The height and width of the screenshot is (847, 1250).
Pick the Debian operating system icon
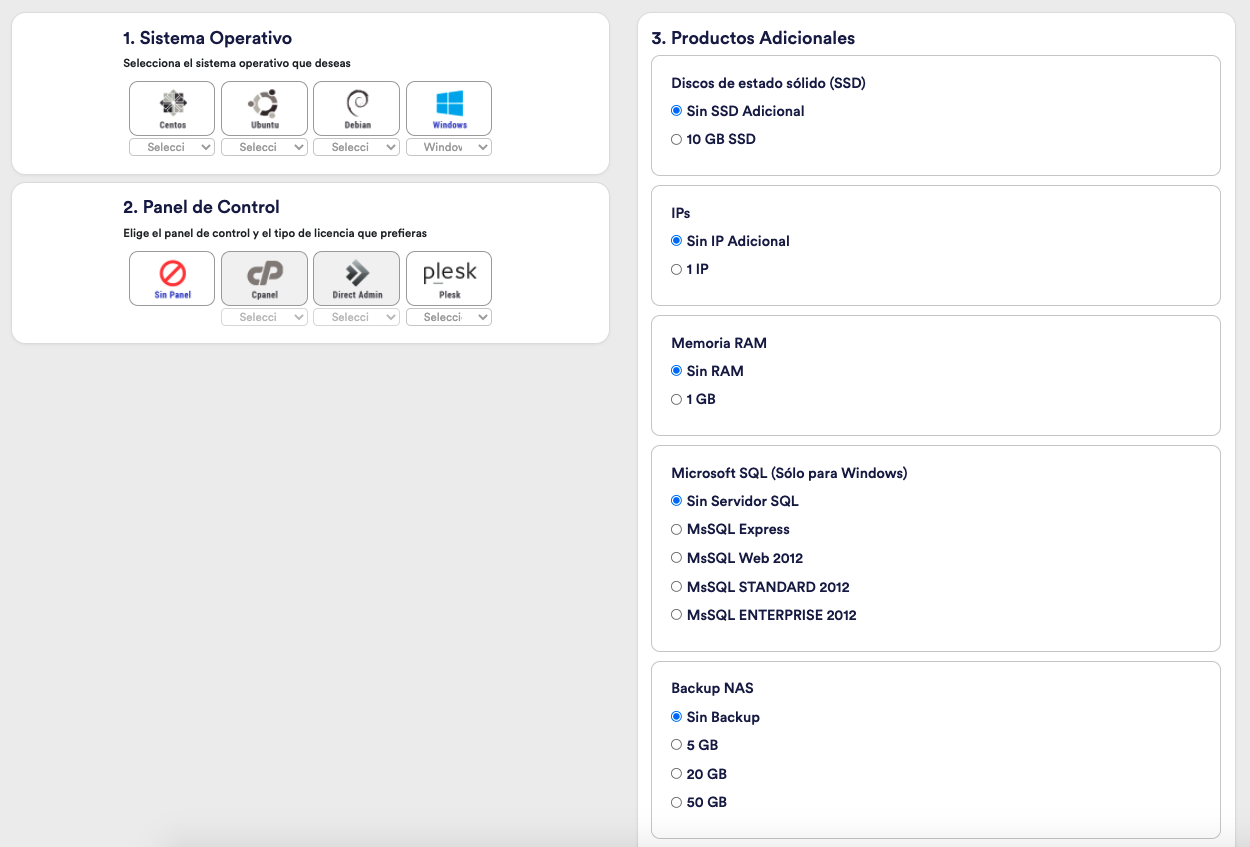click(x=356, y=108)
